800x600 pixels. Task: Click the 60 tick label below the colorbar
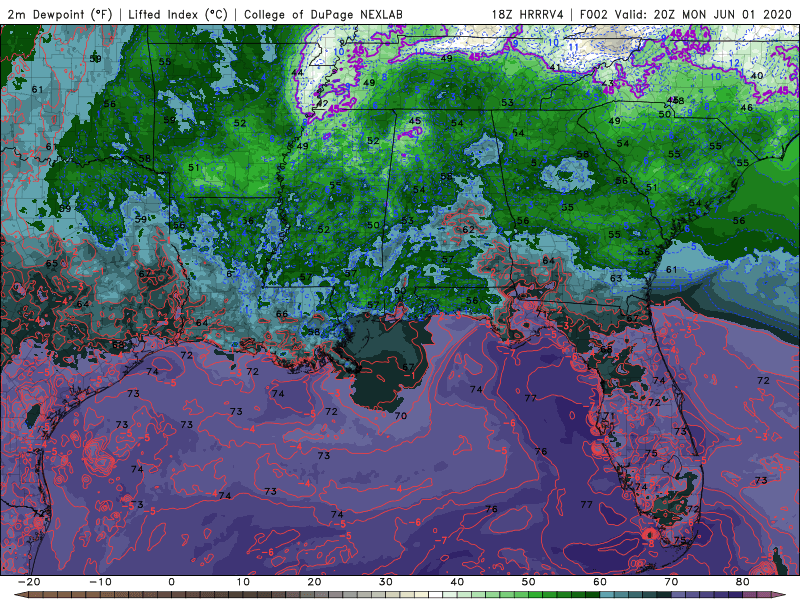tap(600, 582)
